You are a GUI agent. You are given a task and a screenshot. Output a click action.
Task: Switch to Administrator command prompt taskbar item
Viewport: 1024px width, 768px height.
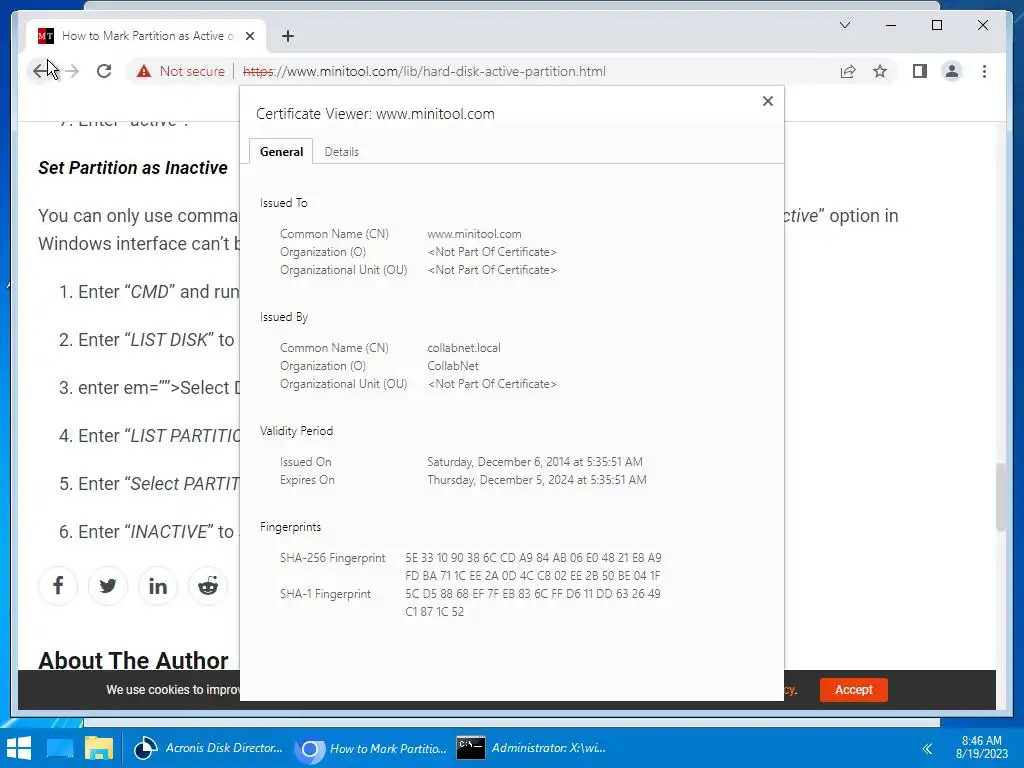pos(532,748)
